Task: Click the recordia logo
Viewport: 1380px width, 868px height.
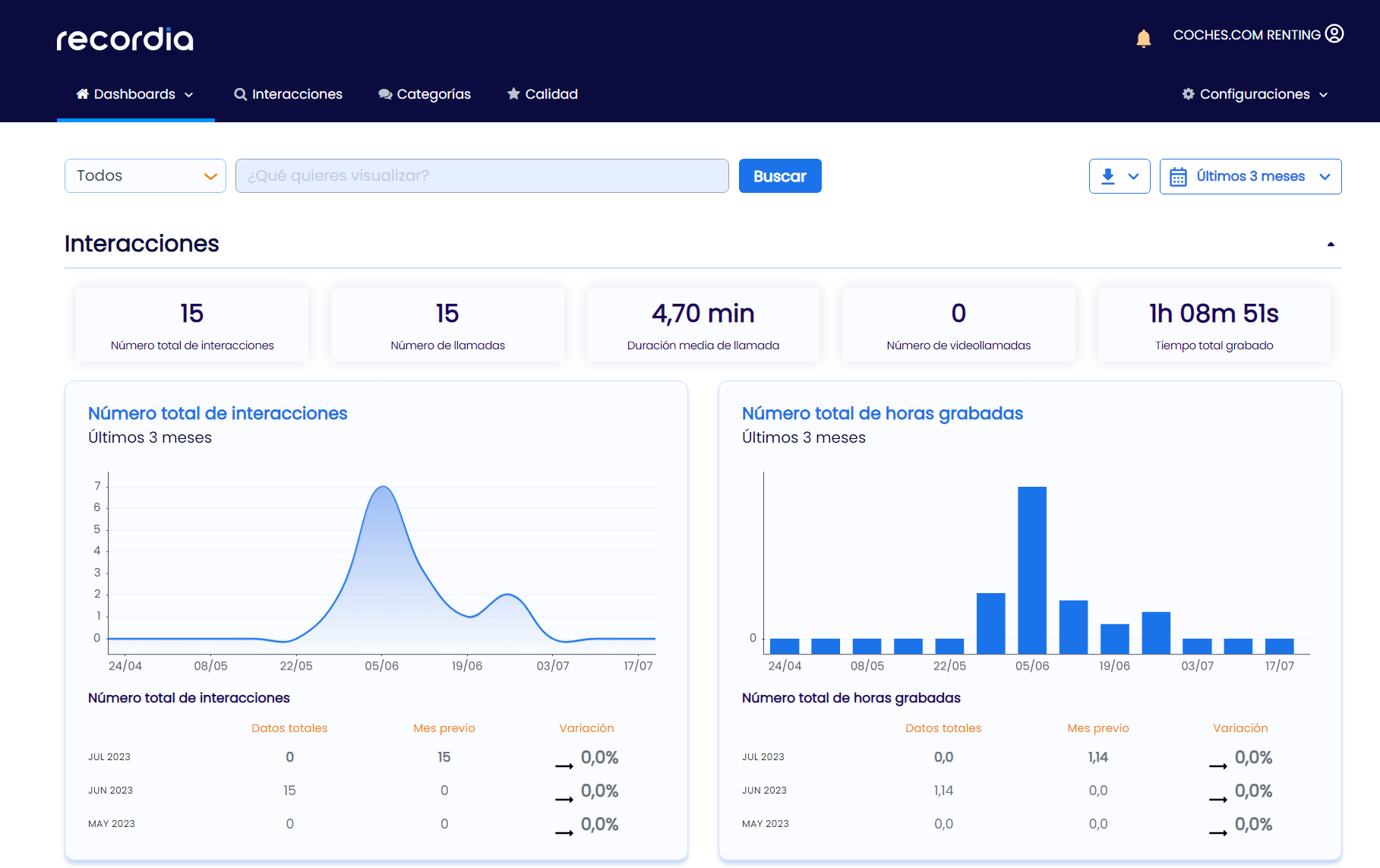Action: [125, 39]
